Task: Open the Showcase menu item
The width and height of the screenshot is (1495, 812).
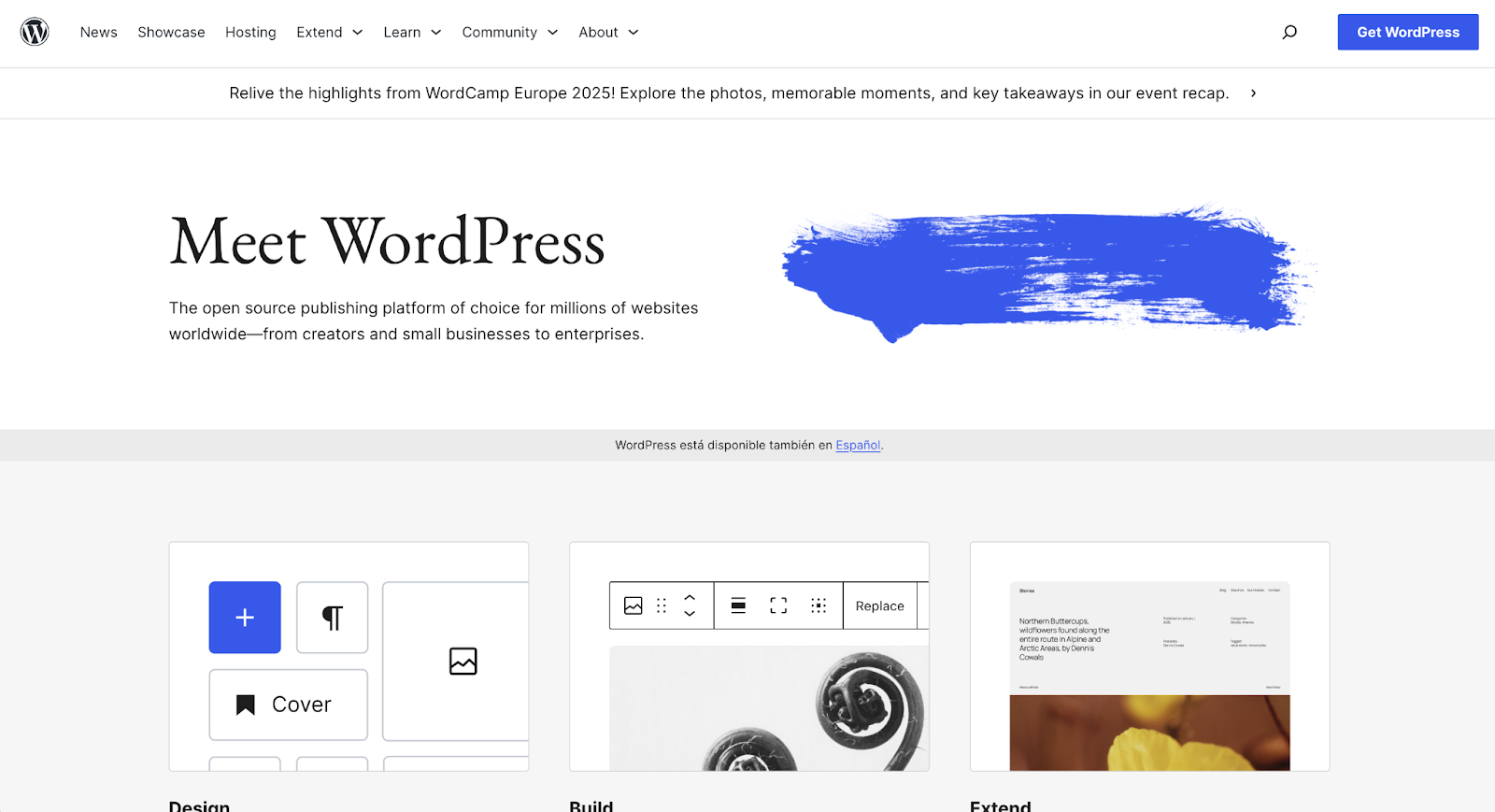Action: [171, 32]
